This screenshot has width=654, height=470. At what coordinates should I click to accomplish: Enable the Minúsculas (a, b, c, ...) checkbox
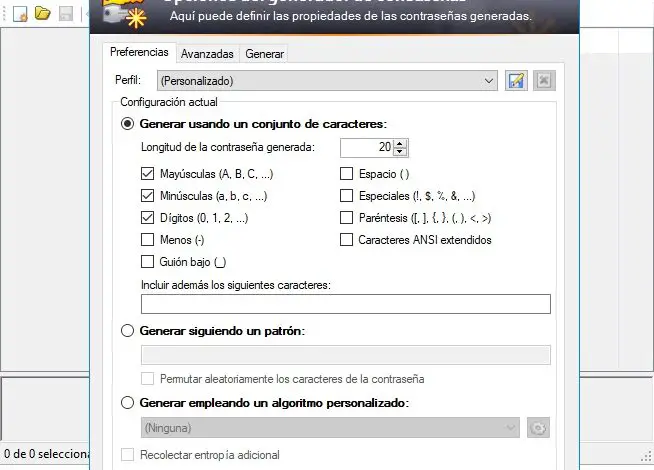pyautogui.click(x=149, y=196)
